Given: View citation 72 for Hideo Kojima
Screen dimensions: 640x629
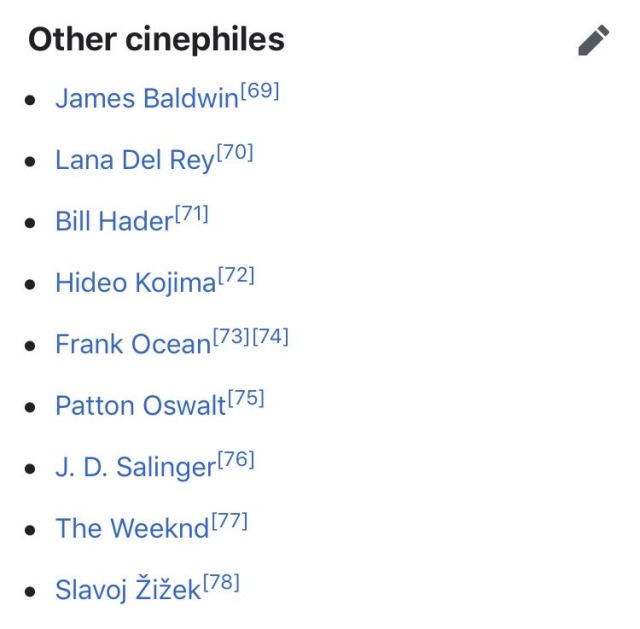Looking at the screenshot, I should point(236,276).
